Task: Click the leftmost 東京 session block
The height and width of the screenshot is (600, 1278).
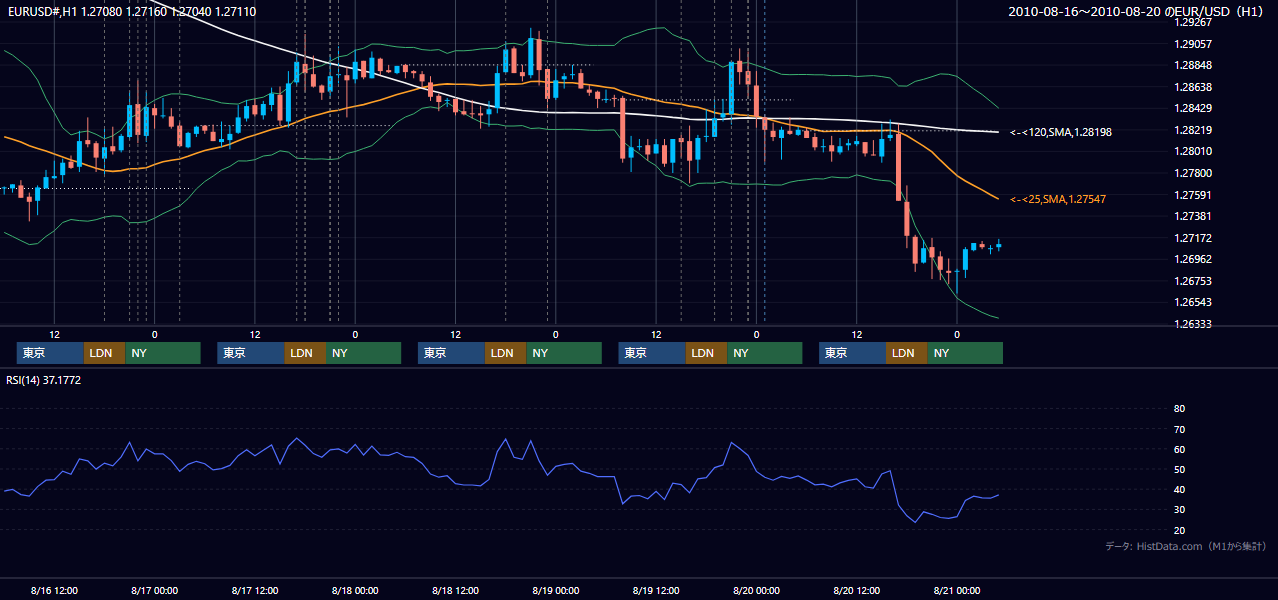Action: 50,353
